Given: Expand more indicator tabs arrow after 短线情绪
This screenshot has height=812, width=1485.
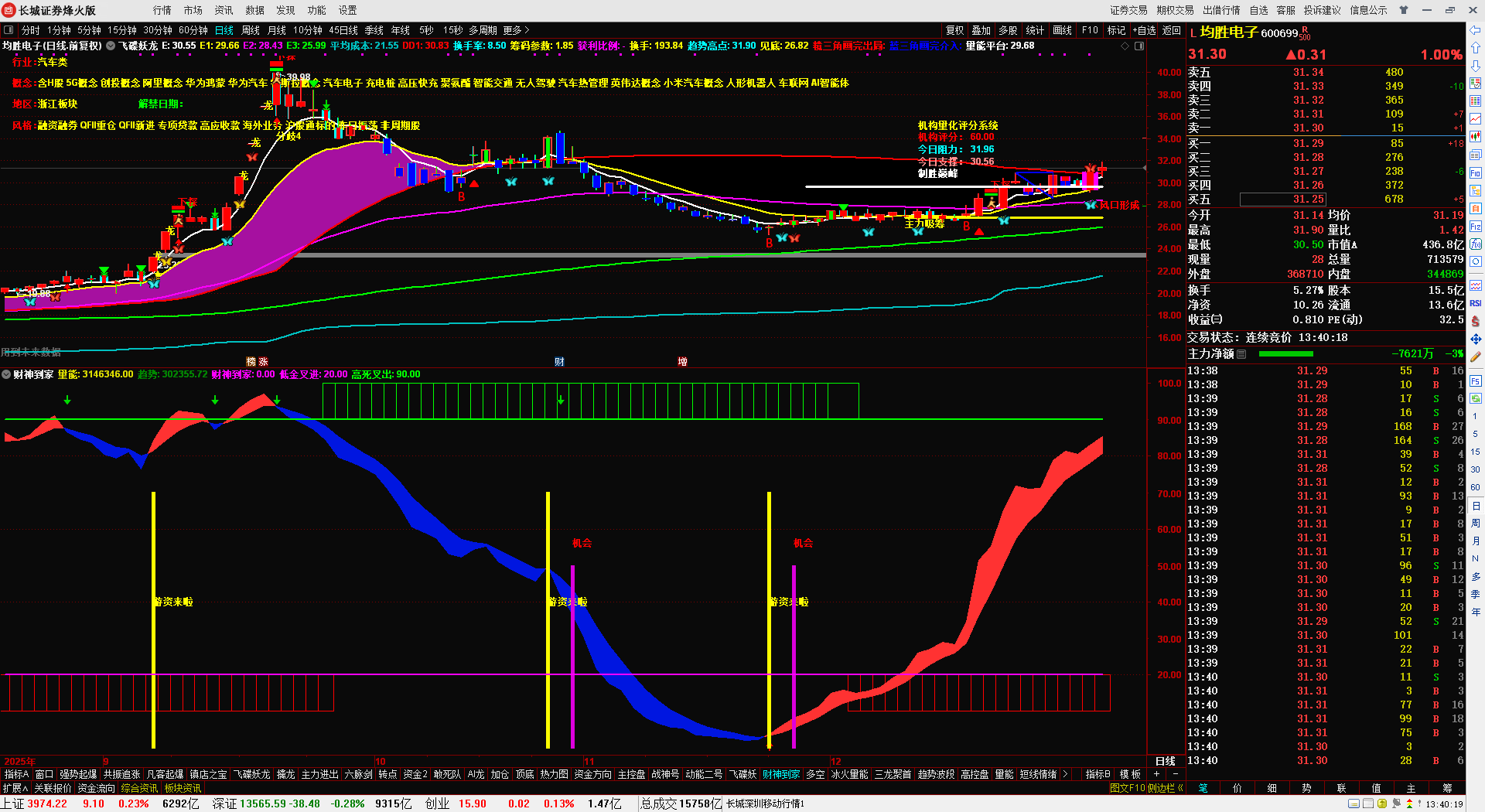Looking at the screenshot, I should [1066, 774].
